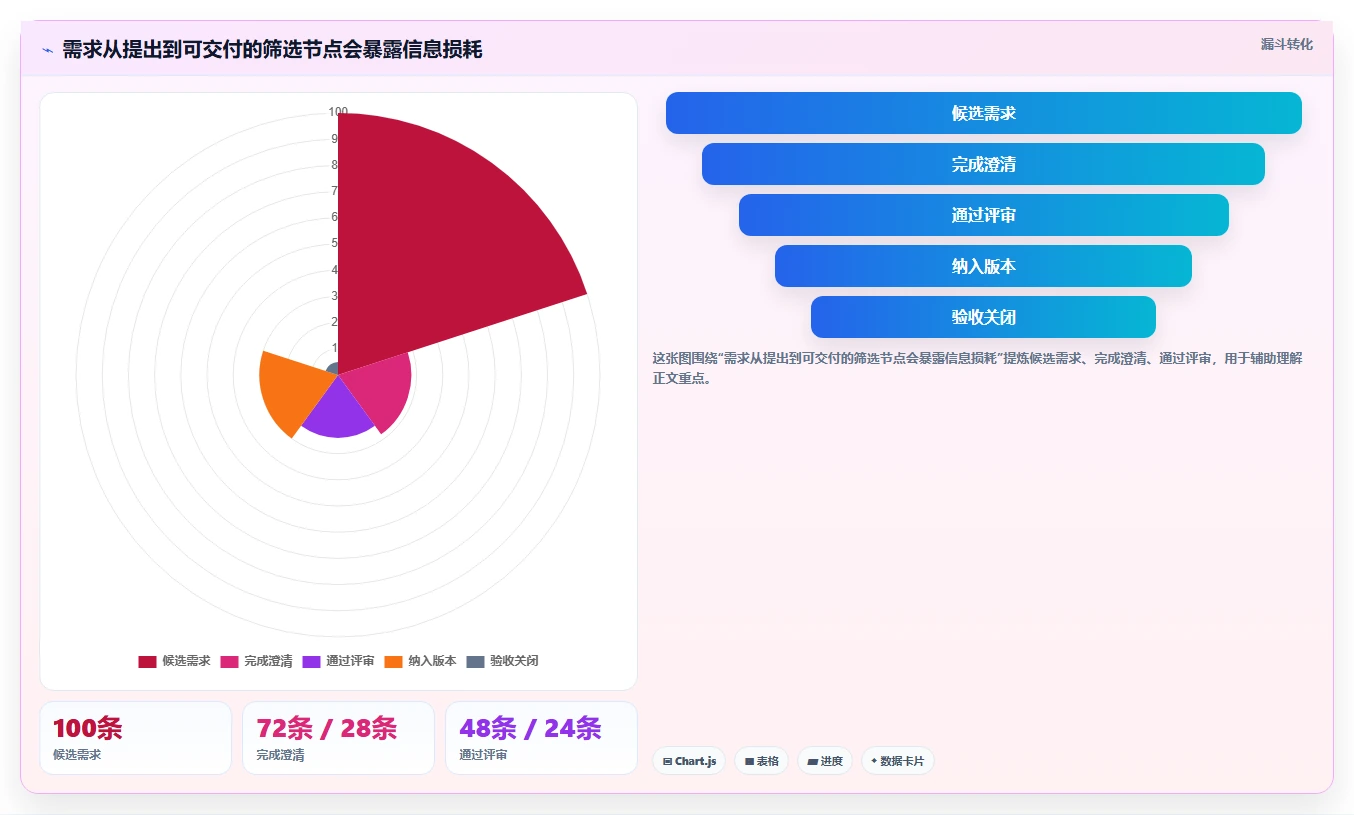Select the 纳入版本 funnel bar
This screenshot has height=815, width=1354.
point(983,266)
